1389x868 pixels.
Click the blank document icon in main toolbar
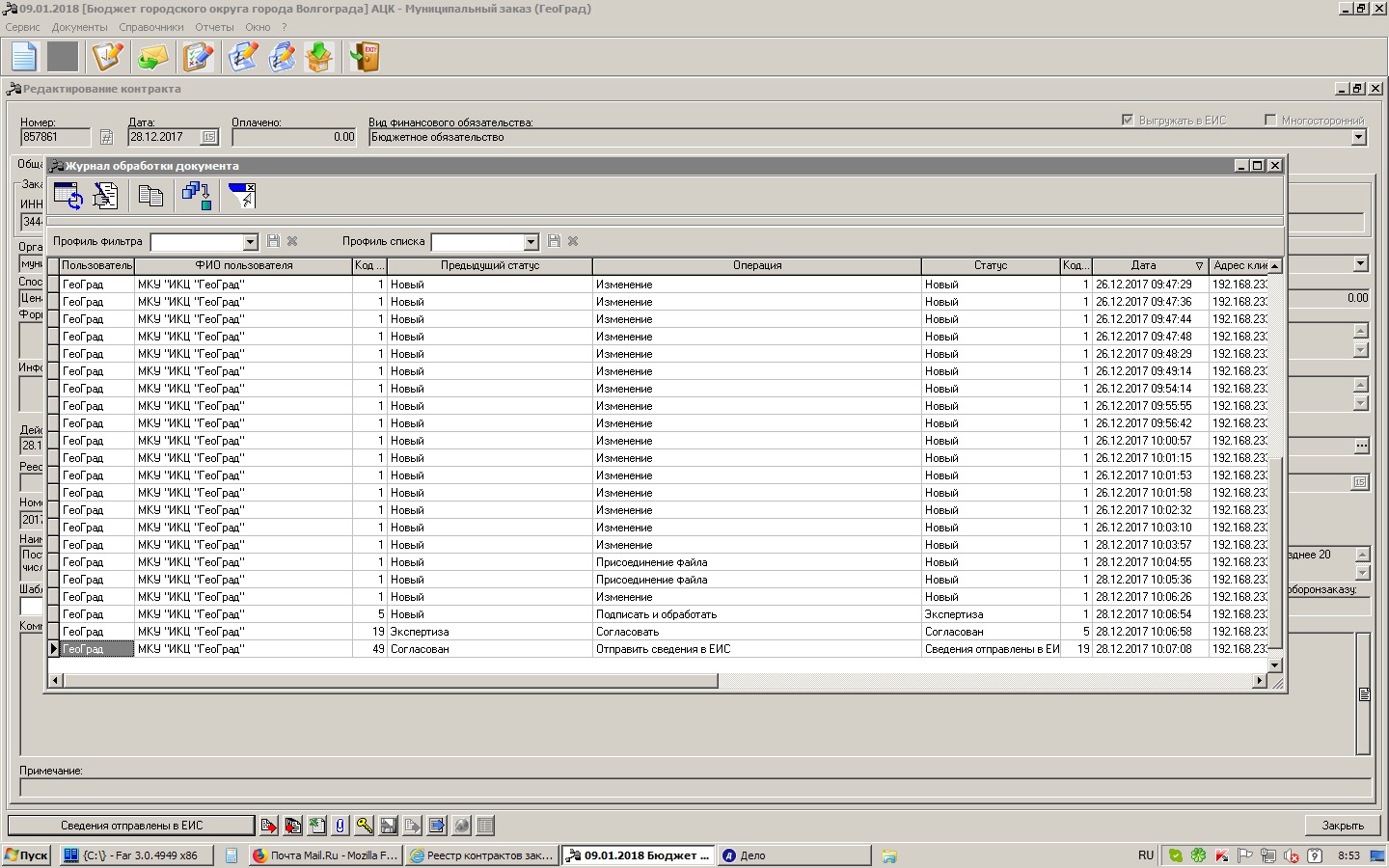click(24, 57)
